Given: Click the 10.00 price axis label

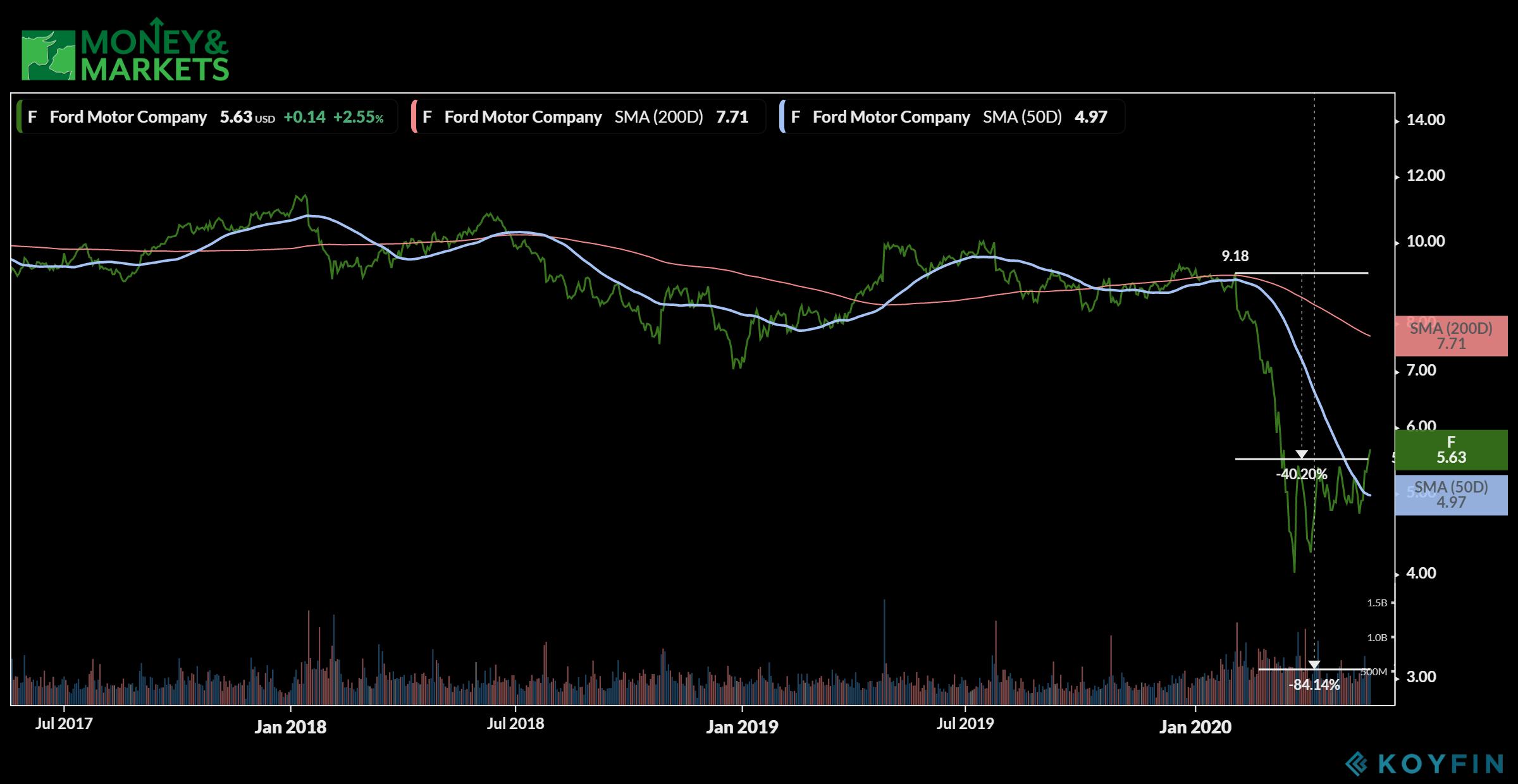Looking at the screenshot, I should [1425, 241].
